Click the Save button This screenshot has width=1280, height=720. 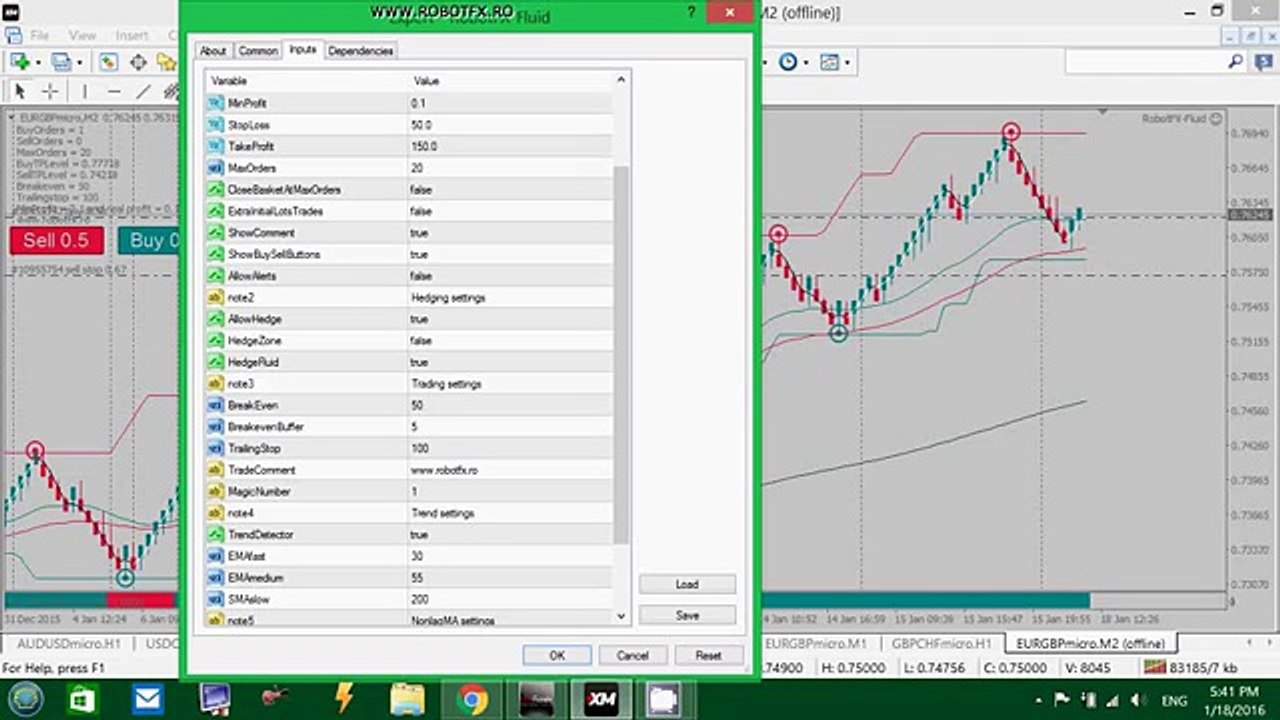pos(687,615)
